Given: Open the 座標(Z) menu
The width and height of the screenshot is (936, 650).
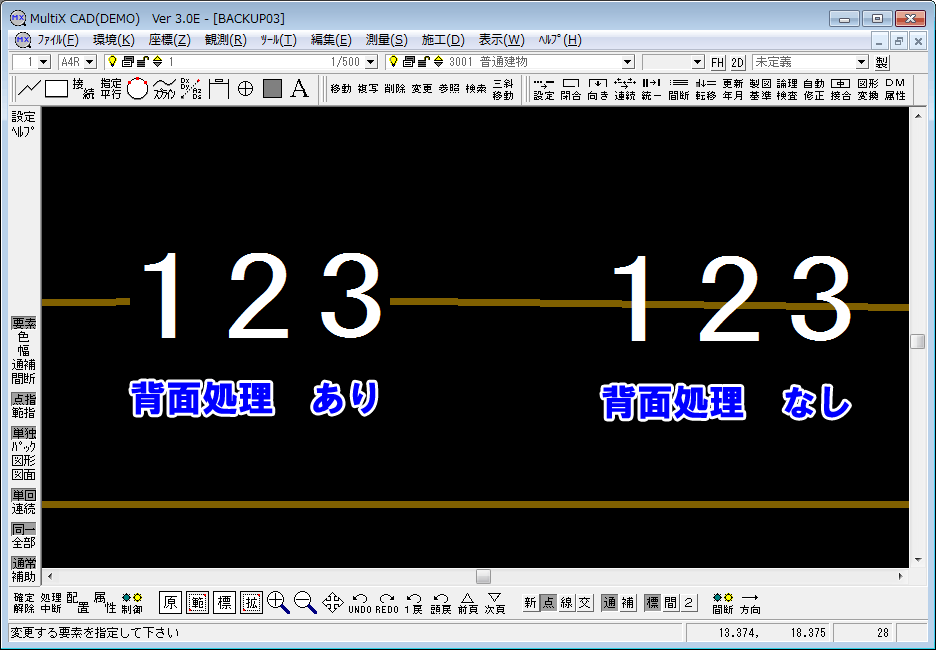Looking at the screenshot, I should coord(170,41).
